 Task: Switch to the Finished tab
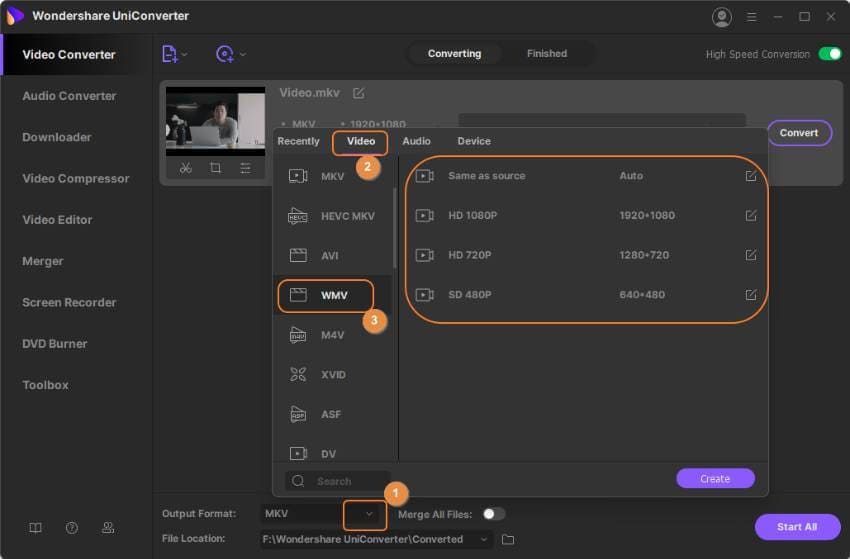pyautogui.click(x=546, y=54)
